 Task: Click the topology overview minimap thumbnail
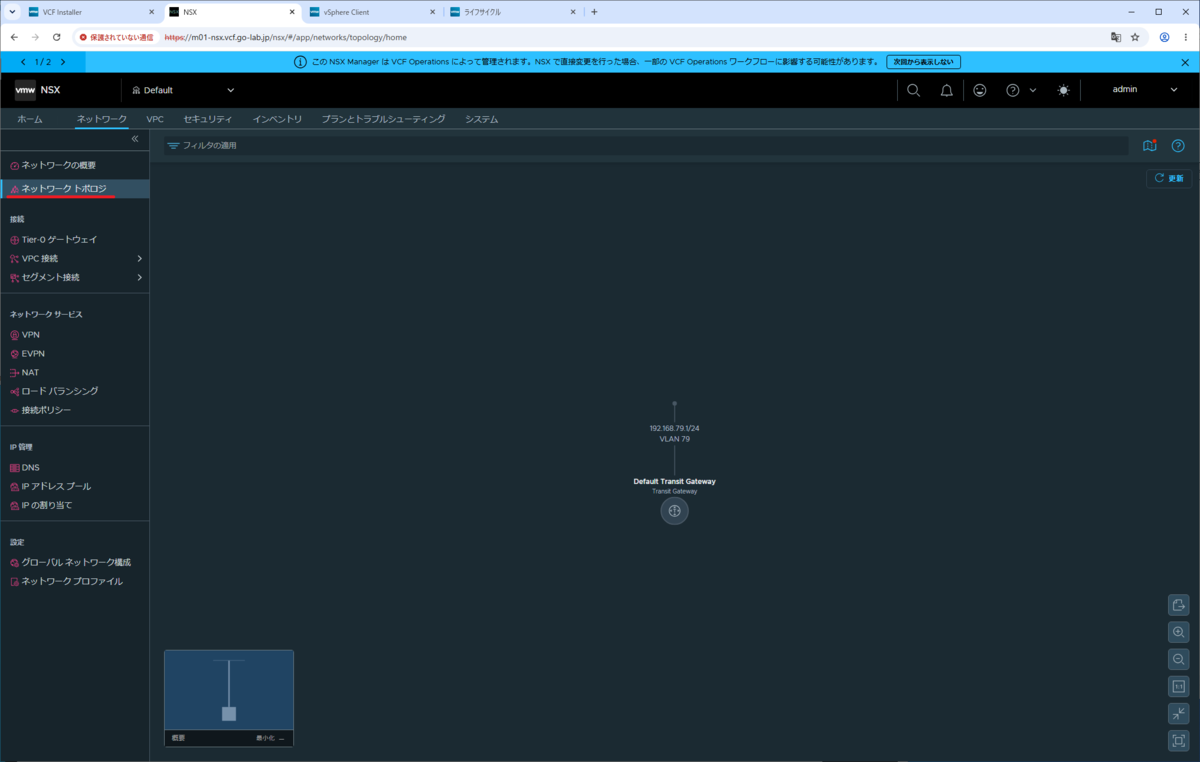point(229,690)
